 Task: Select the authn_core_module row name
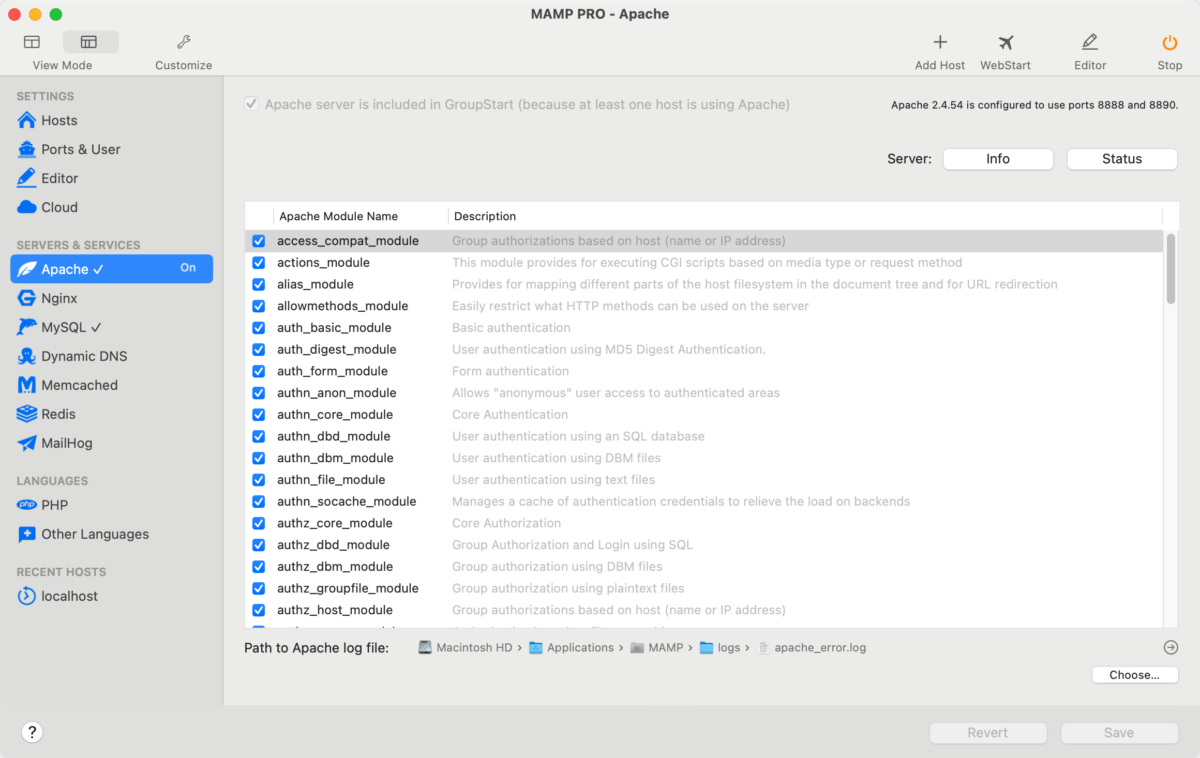point(335,415)
